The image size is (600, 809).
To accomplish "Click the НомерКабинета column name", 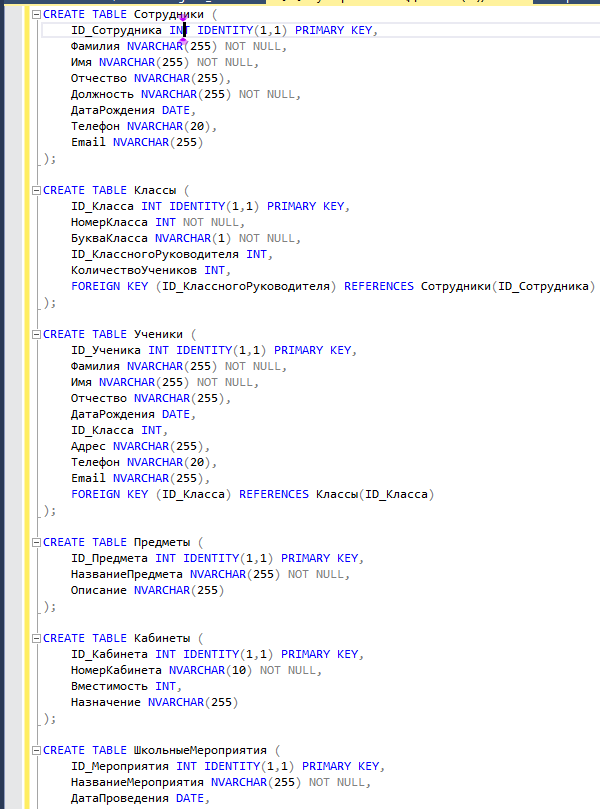I will click(x=116, y=670).
